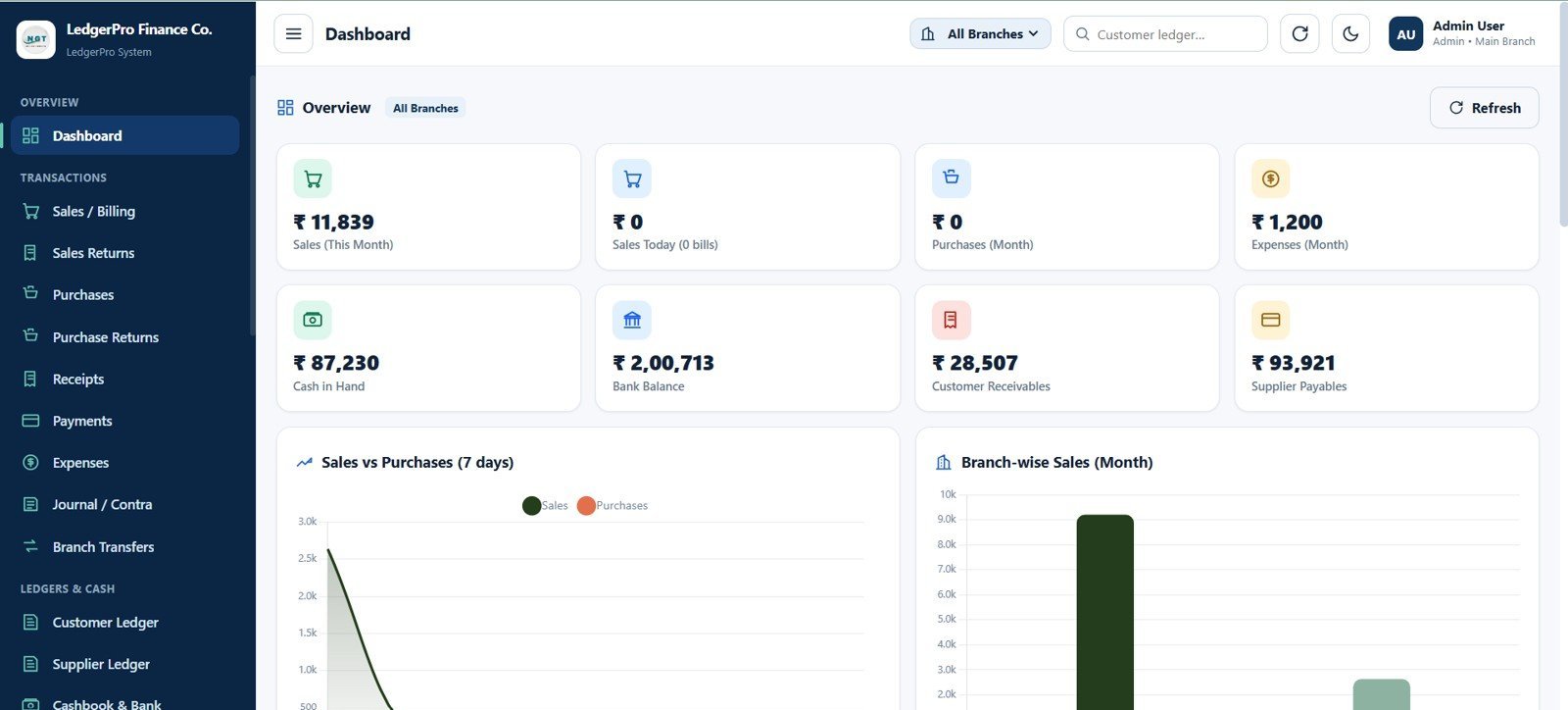Click the Customer Ledger document icon

(x=30, y=622)
